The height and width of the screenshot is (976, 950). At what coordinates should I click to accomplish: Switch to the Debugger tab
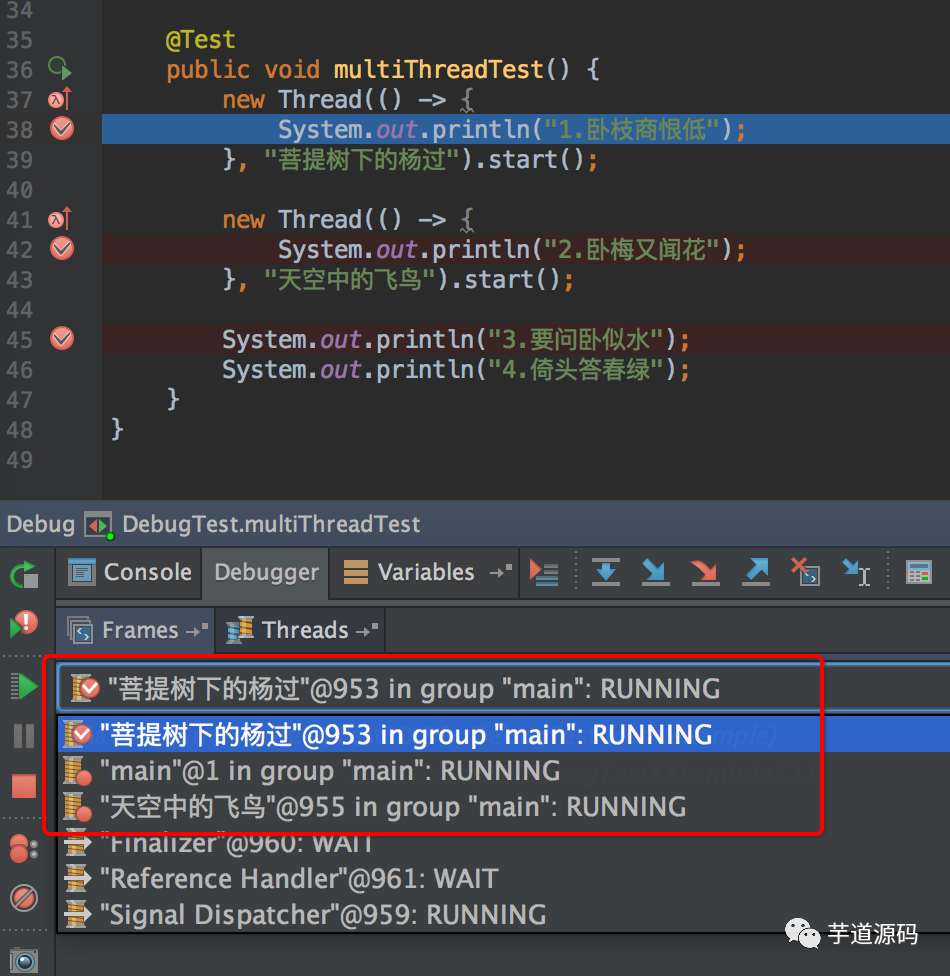click(266, 572)
